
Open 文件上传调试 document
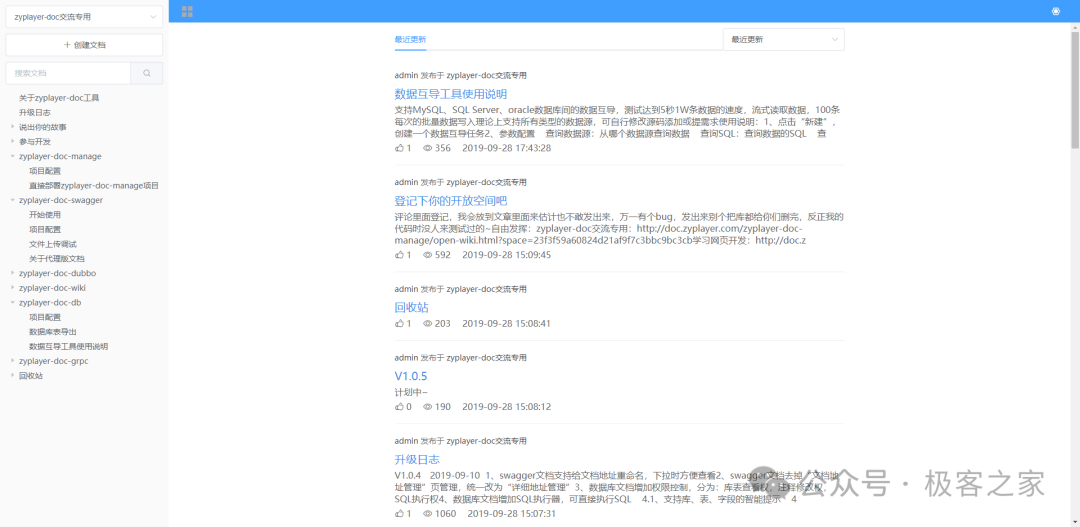52,244
